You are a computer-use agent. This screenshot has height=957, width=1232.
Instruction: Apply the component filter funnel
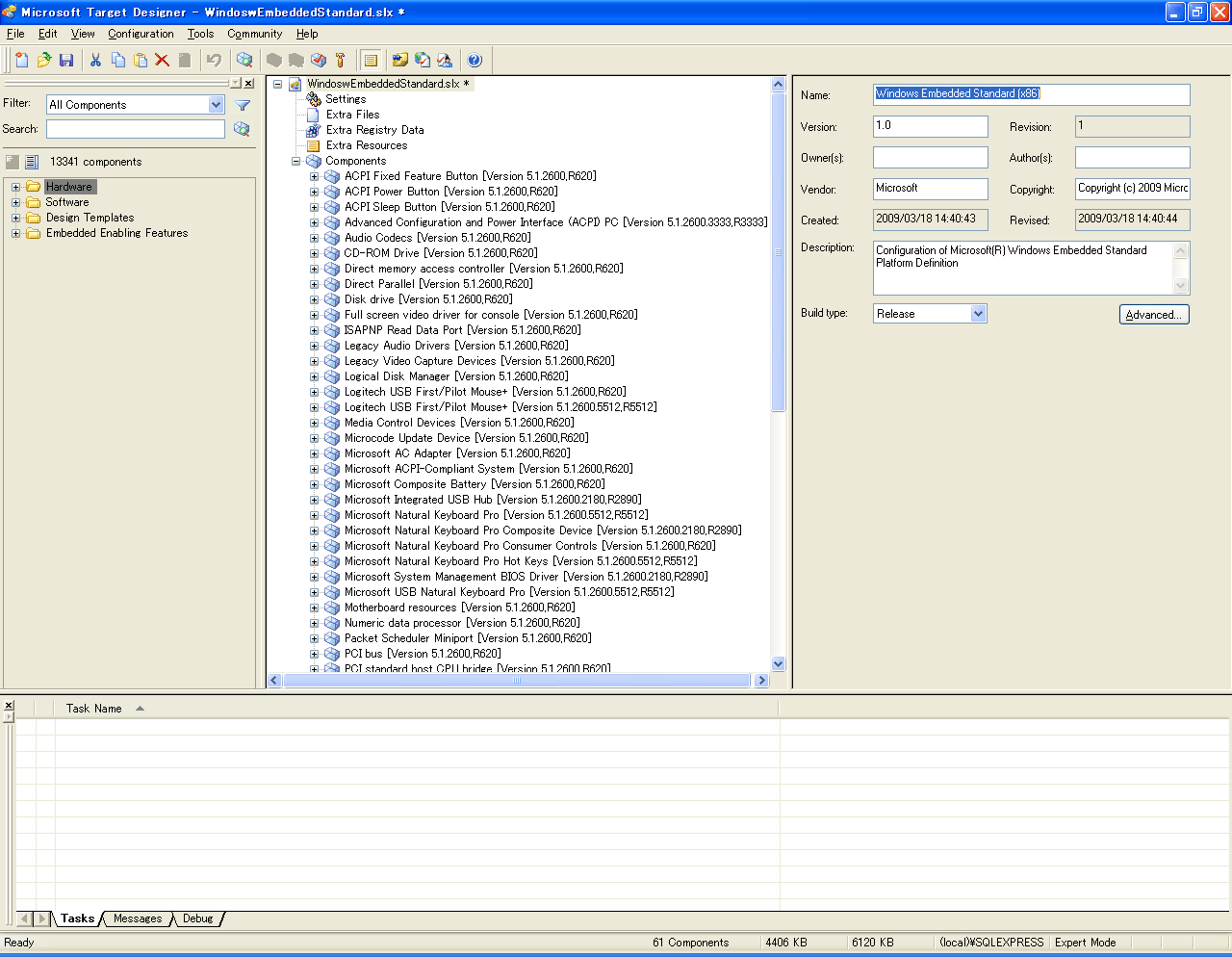(x=241, y=105)
